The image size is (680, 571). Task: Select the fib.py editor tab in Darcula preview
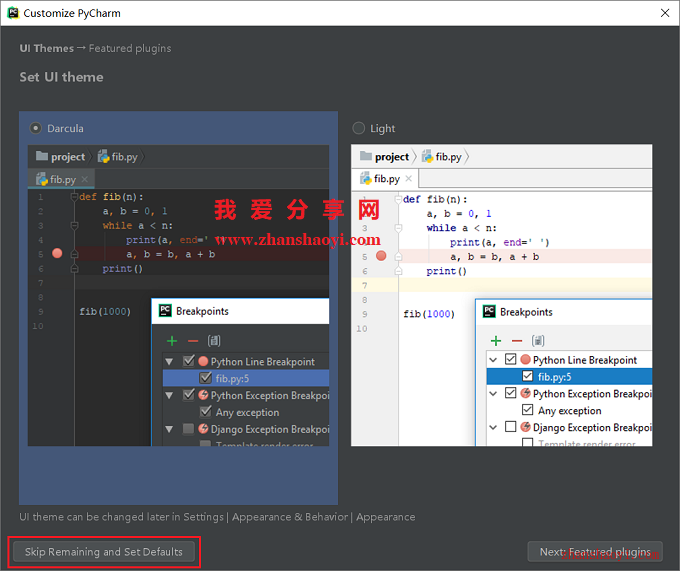pos(61,179)
